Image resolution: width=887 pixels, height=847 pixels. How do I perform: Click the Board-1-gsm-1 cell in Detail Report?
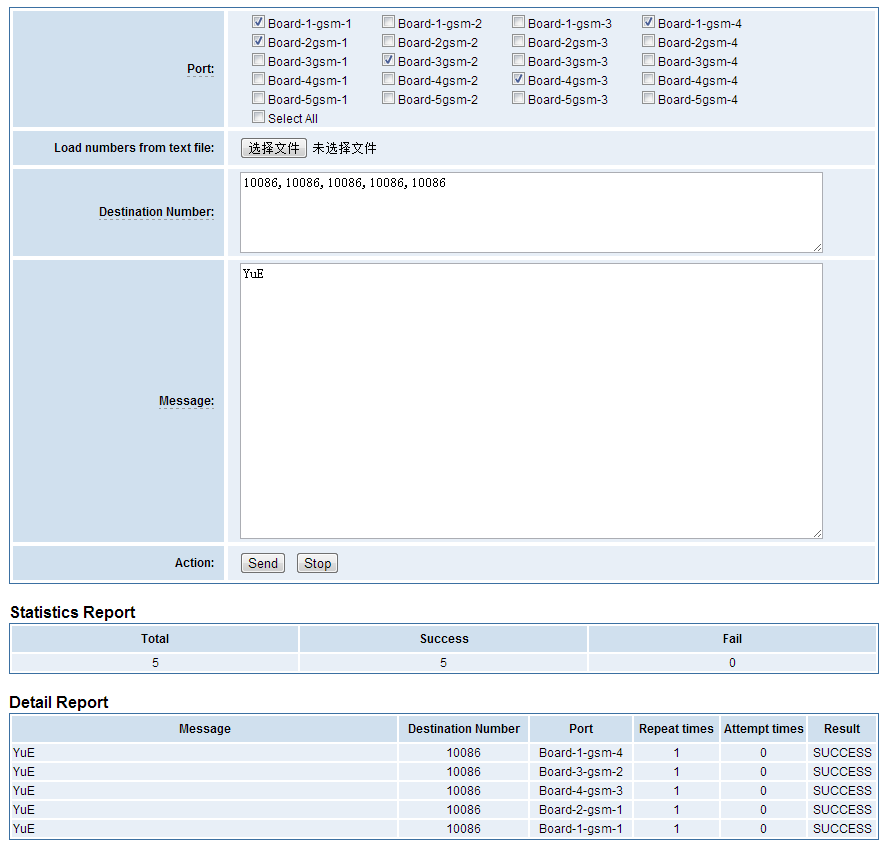(x=581, y=829)
